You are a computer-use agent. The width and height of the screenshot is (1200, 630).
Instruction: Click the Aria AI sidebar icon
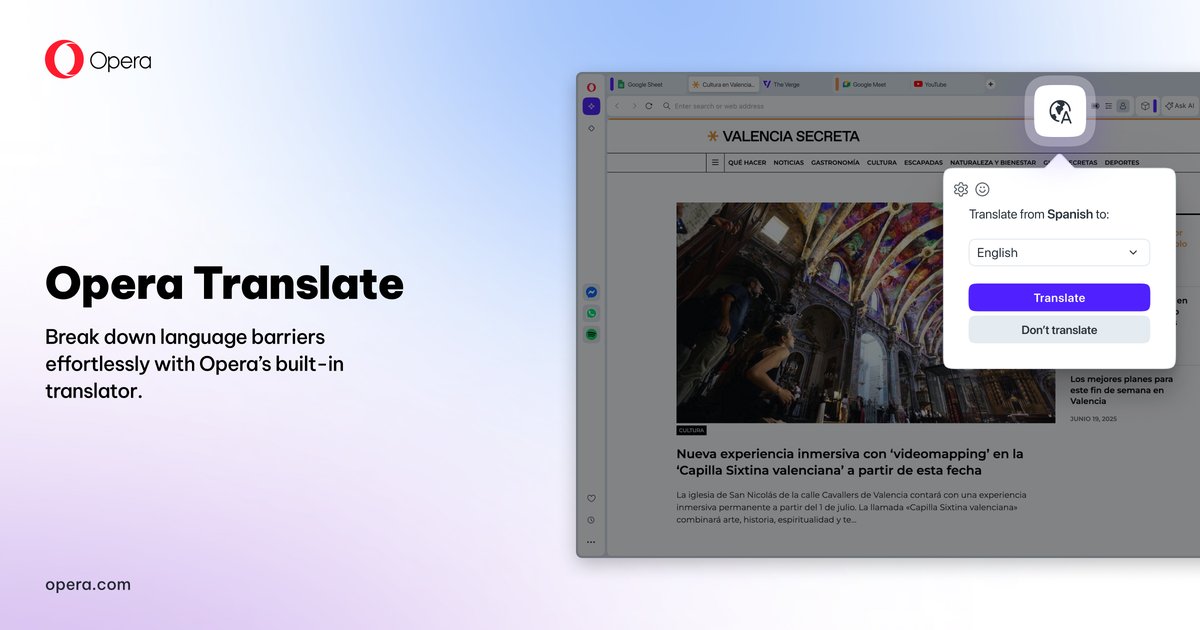591,105
